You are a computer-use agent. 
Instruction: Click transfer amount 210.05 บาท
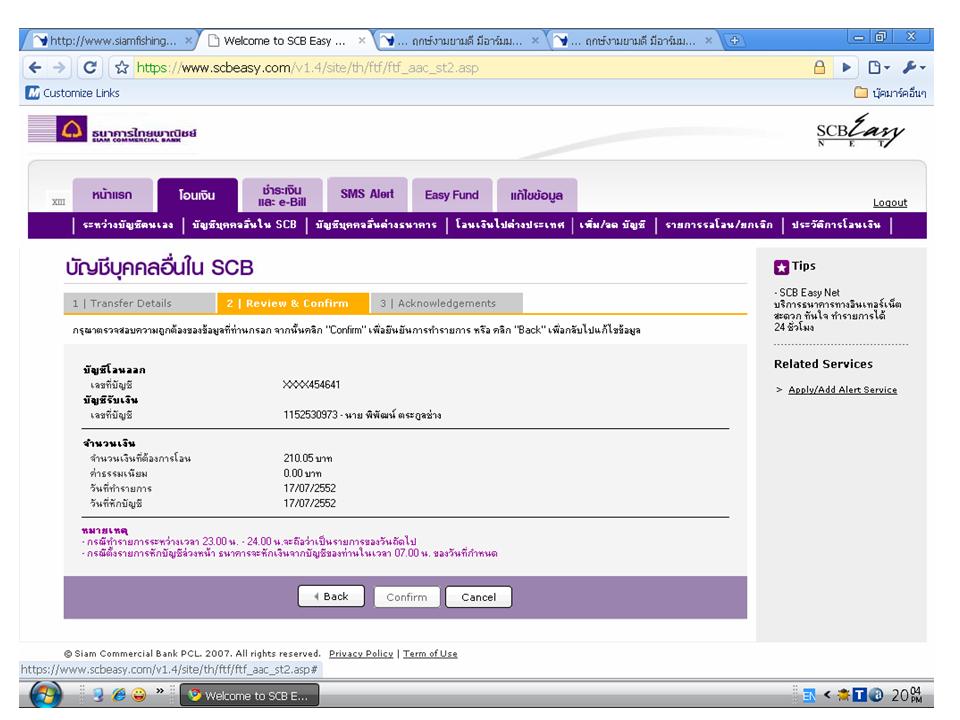307,458
